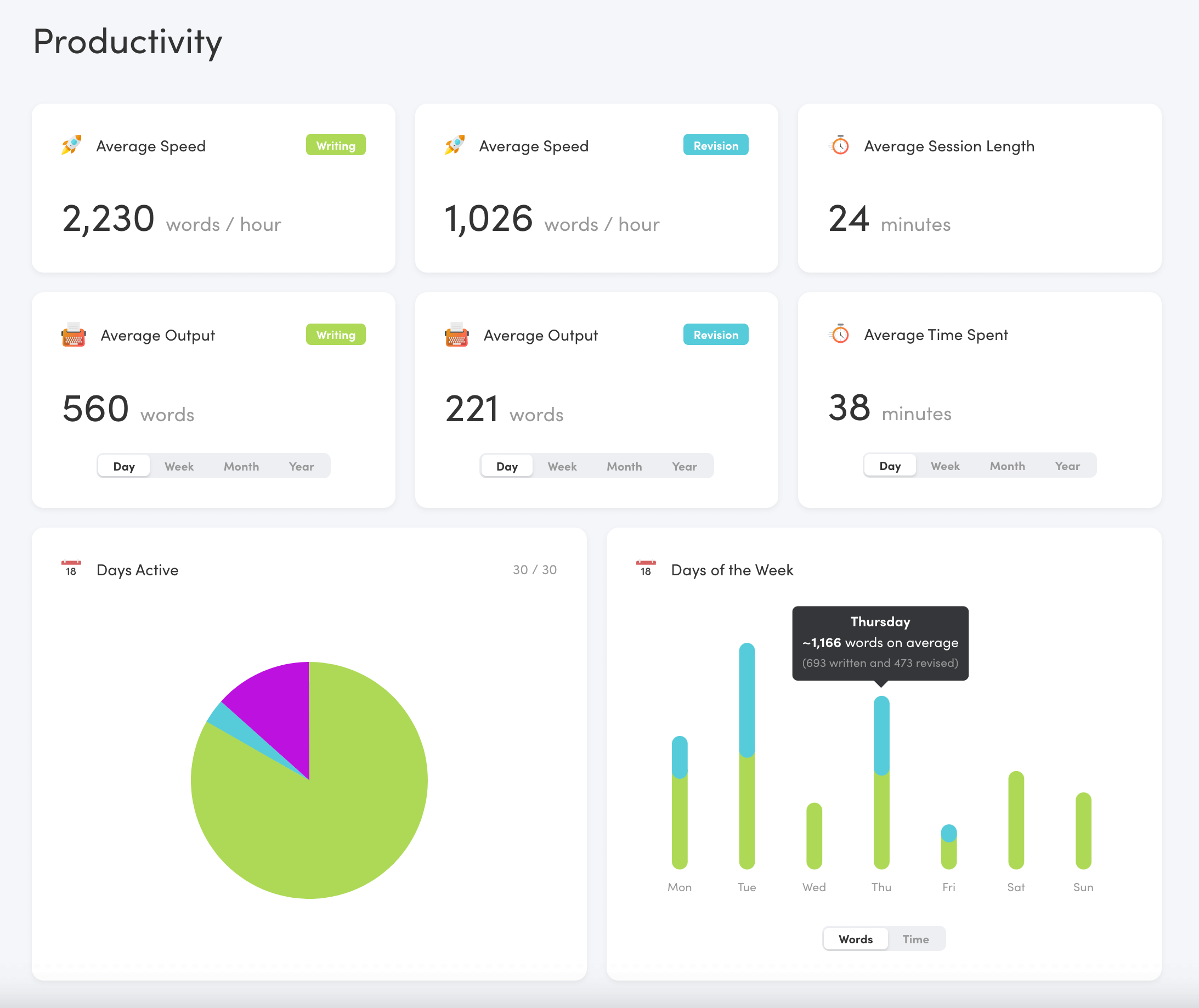
Task: Select the Writing badge on Average Speed card
Action: [x=335, y=145]
